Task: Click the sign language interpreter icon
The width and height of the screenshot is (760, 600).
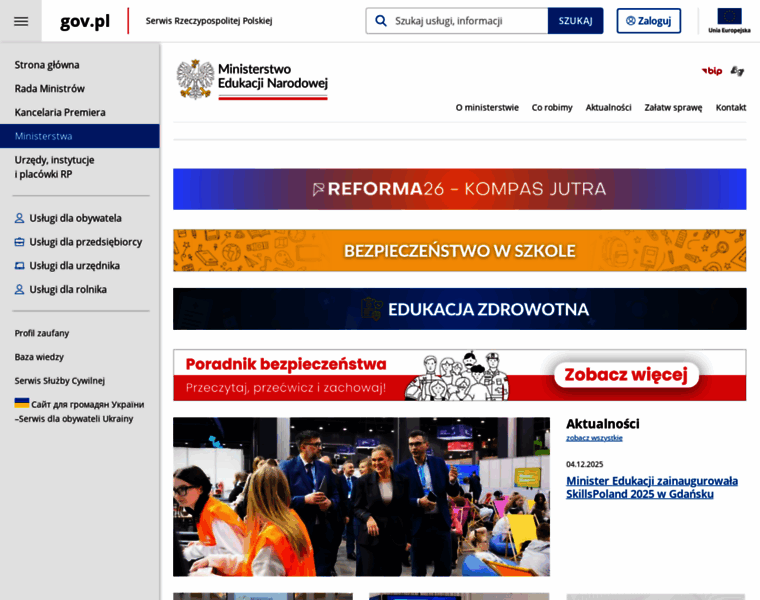Action: pyautogui.click(x=737, y=71)
